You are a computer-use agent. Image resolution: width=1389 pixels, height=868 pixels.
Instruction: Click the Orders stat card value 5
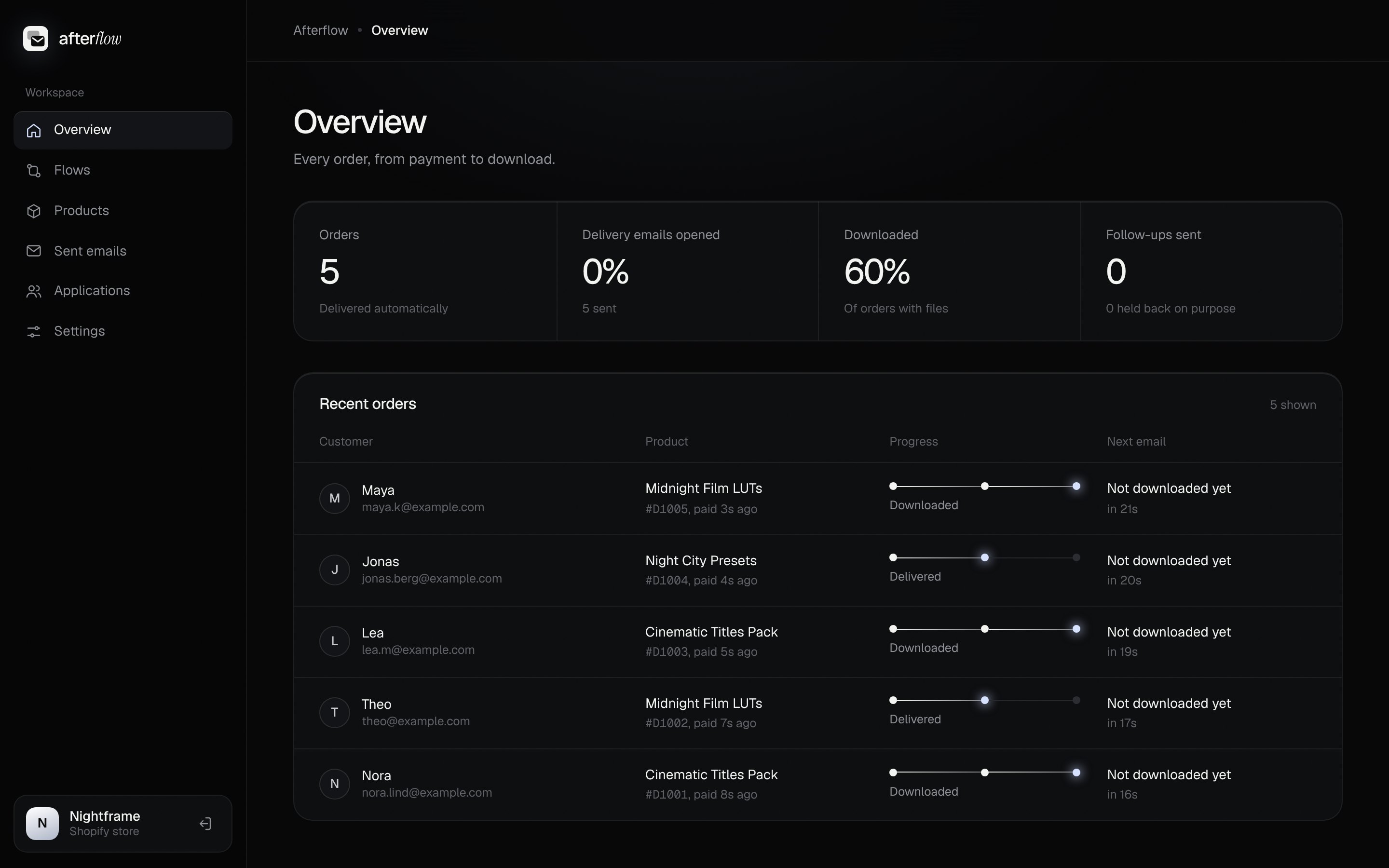[329, 271]
